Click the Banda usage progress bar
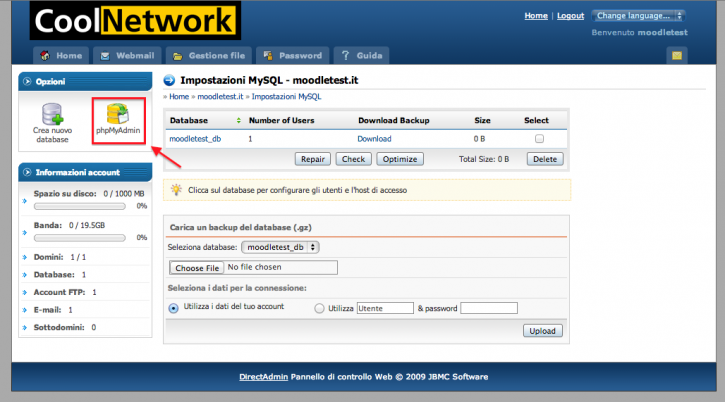 (80, 238)
